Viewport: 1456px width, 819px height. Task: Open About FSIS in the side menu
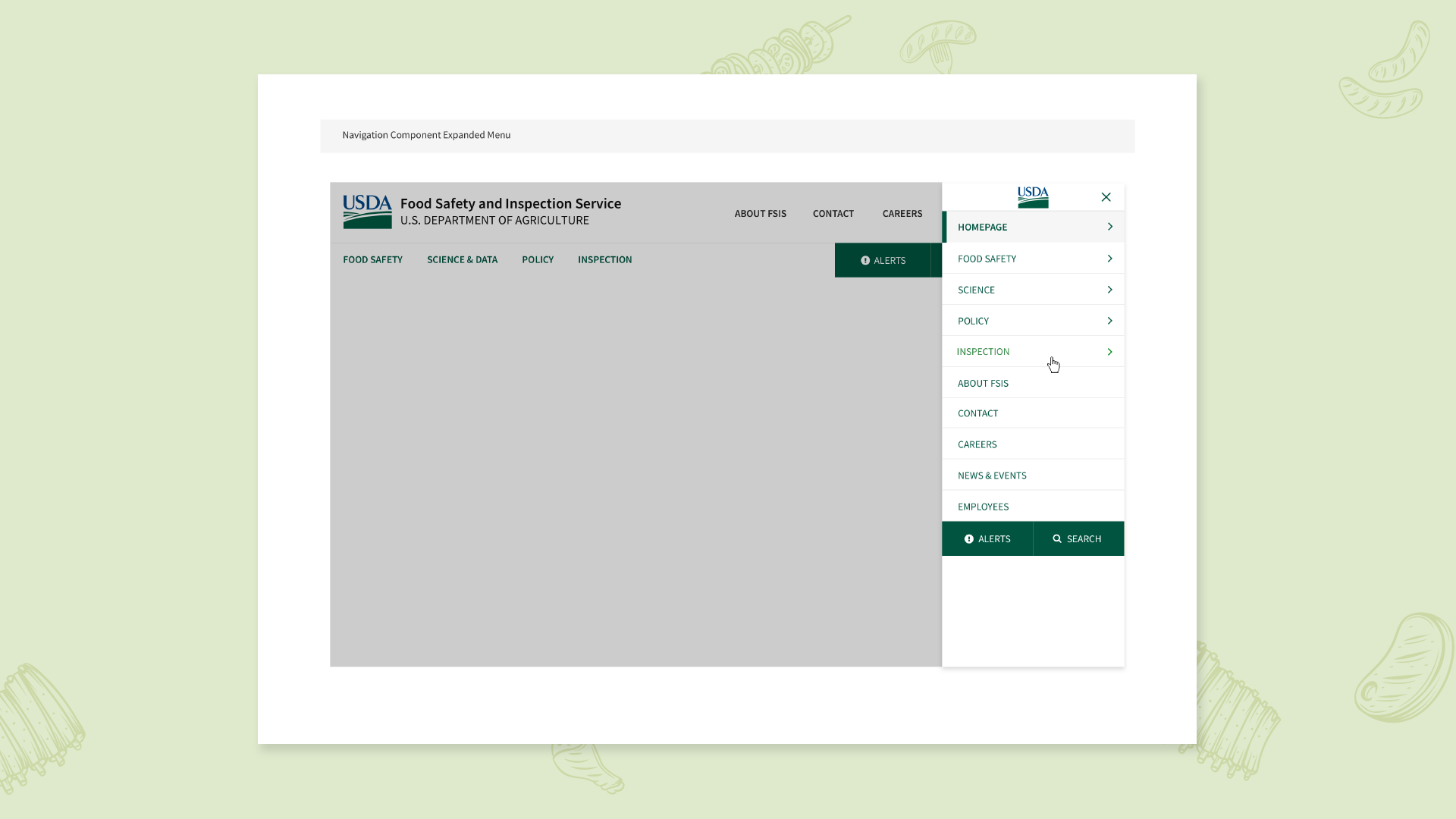[983, 384]
